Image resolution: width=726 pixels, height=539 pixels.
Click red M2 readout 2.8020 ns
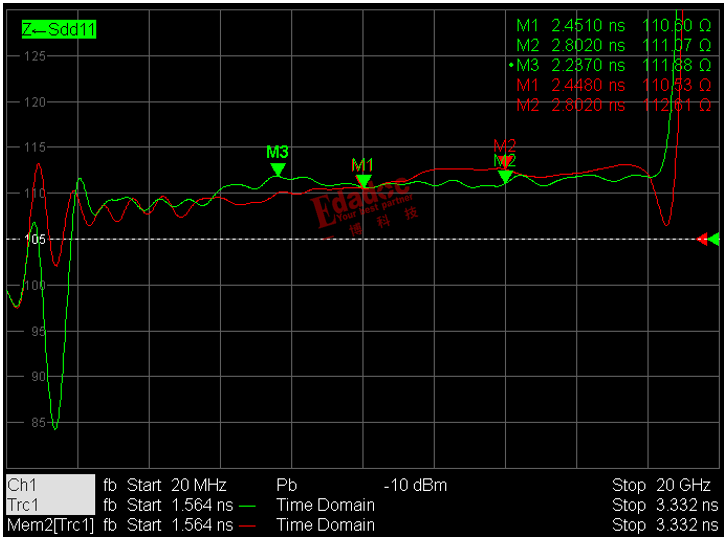[588, 105]
